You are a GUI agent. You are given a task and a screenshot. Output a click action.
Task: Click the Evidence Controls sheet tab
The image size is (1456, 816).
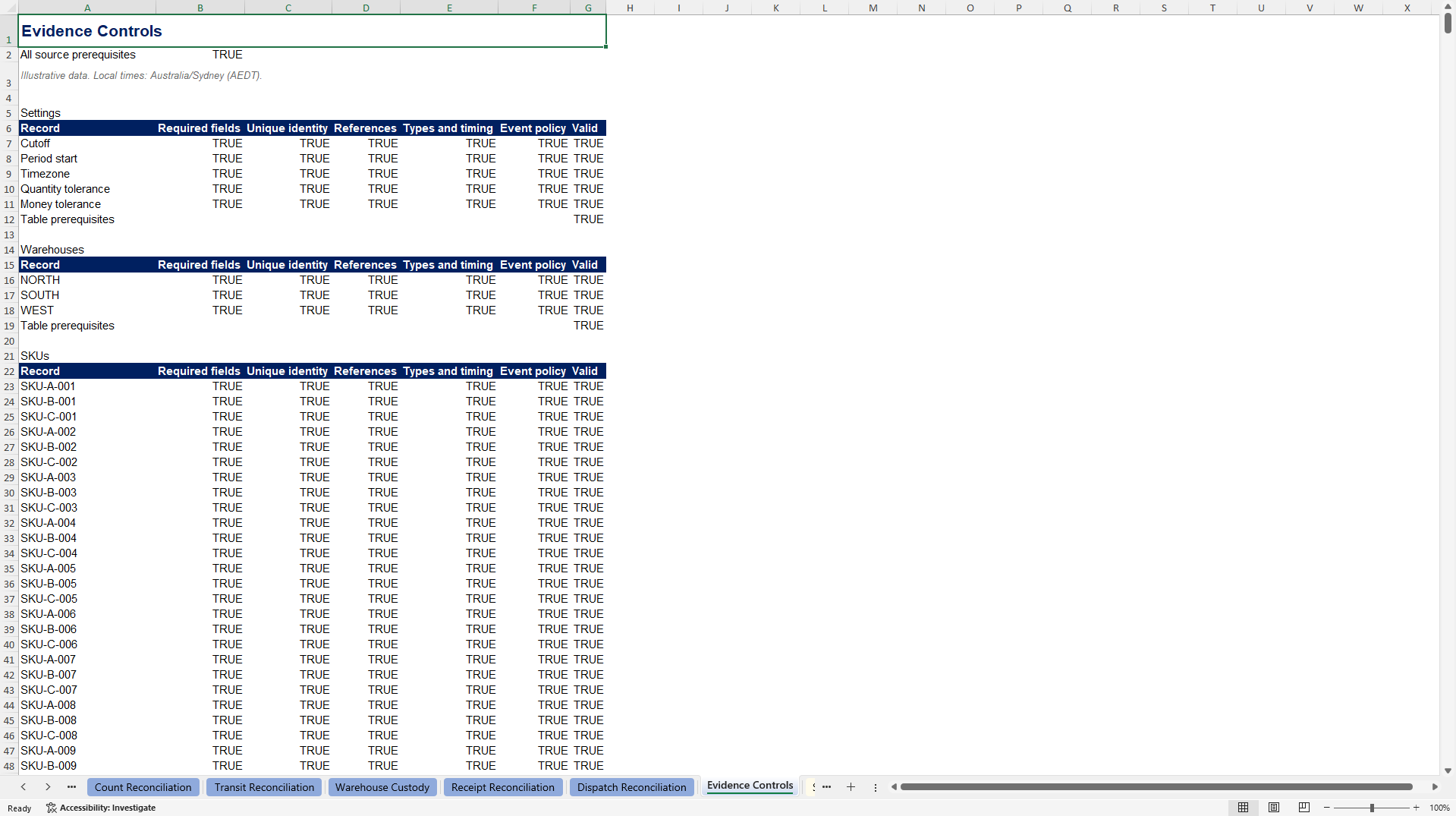(750, 786)
